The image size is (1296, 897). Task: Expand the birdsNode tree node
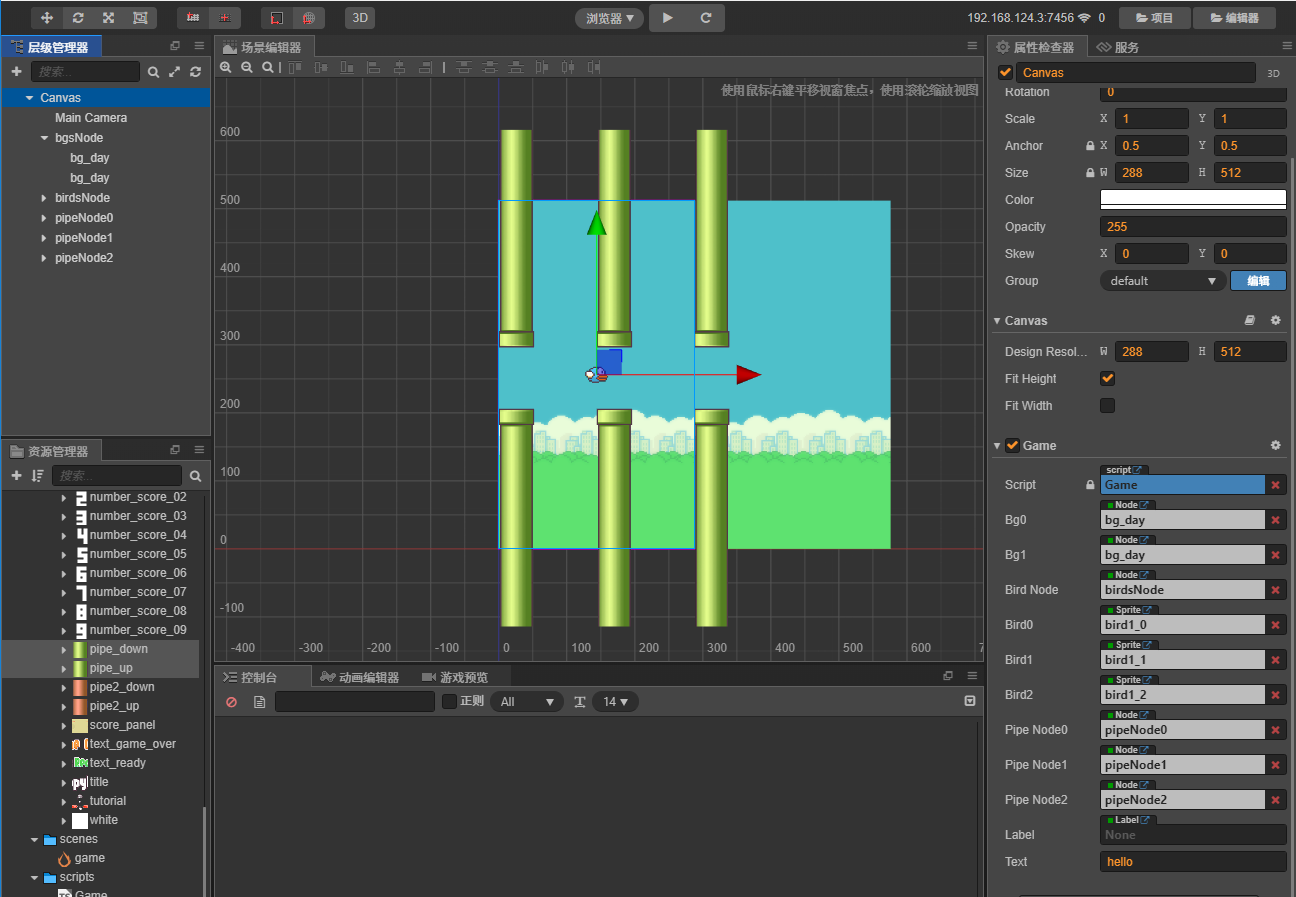(x=44, y=198)
